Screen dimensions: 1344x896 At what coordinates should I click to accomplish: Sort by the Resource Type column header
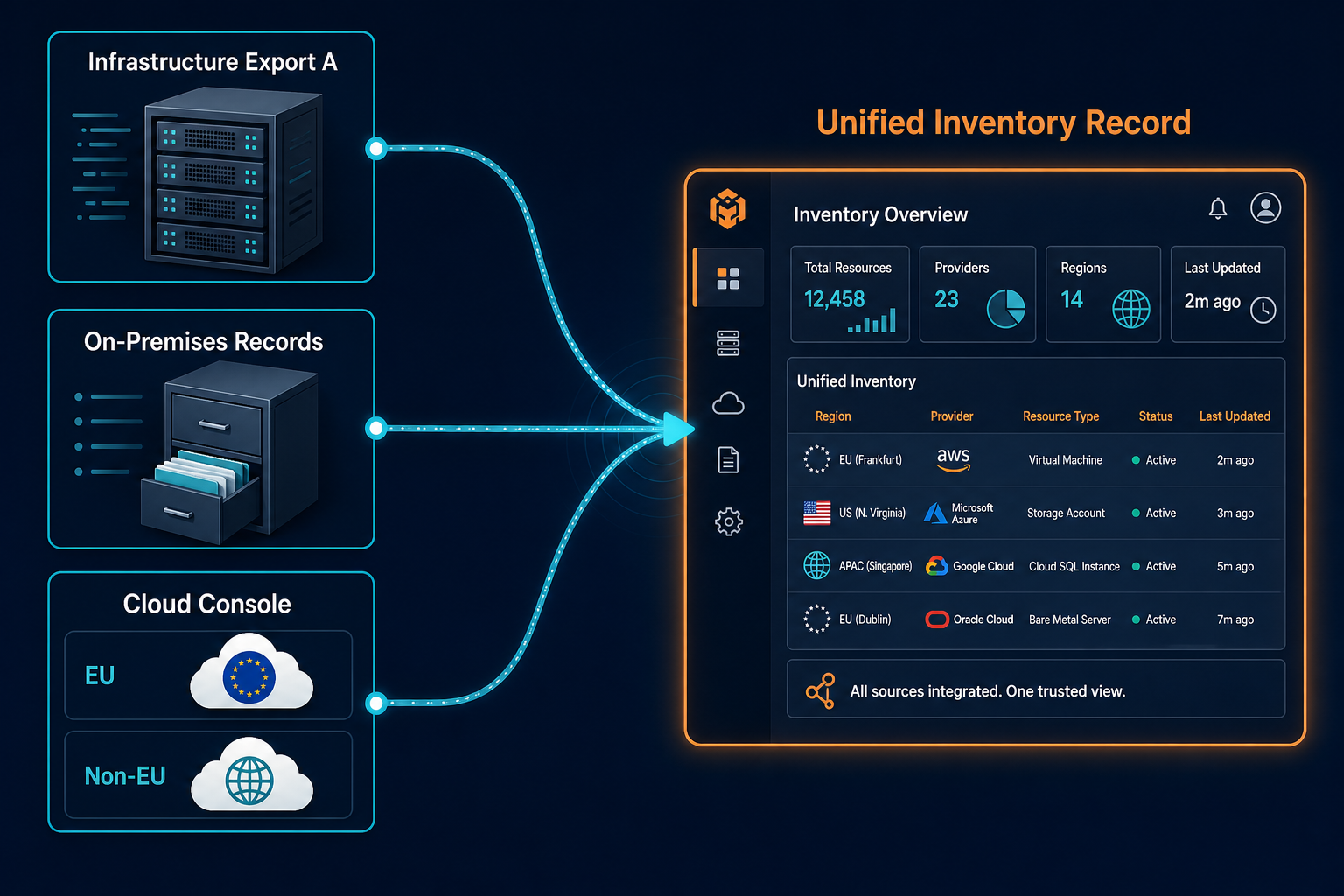(x=1060, y=416)
